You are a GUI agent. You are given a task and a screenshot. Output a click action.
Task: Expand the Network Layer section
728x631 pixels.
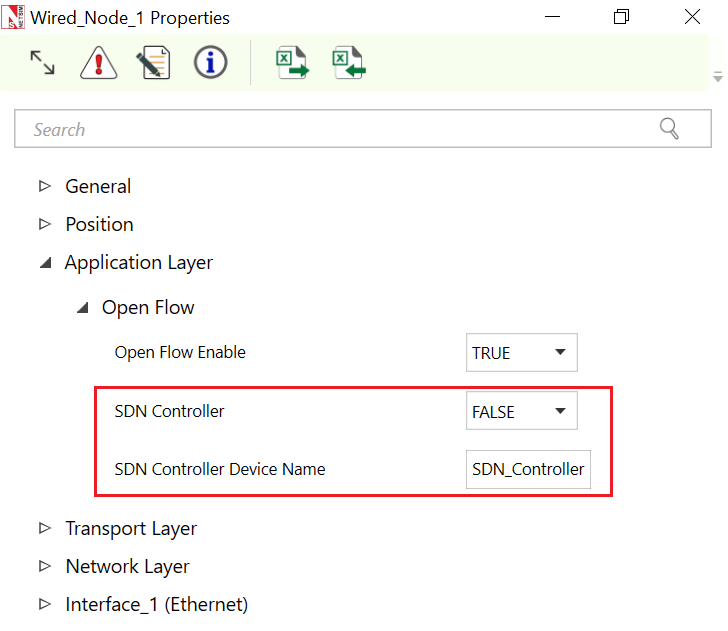(44, 566)
